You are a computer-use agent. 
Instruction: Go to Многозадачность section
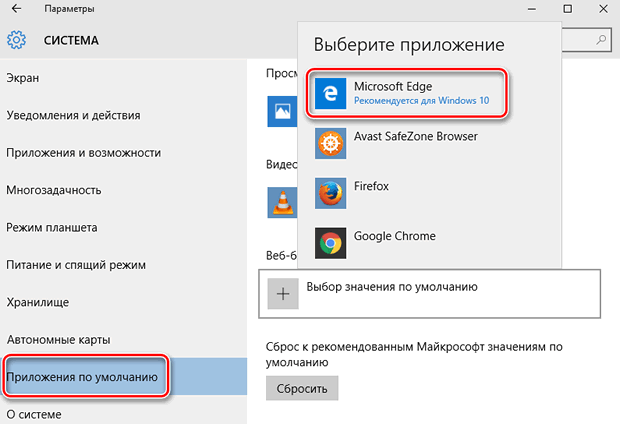(x=55, y=190)
